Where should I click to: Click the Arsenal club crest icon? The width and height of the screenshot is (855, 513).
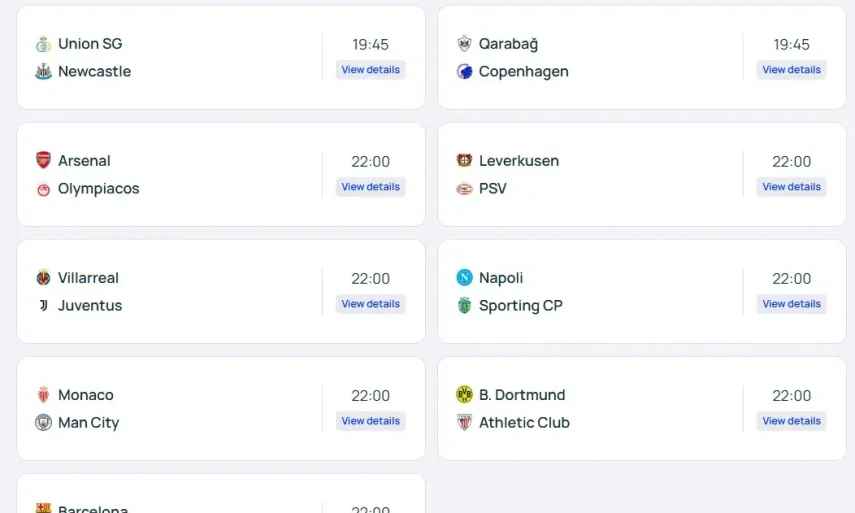pos(43,161)
